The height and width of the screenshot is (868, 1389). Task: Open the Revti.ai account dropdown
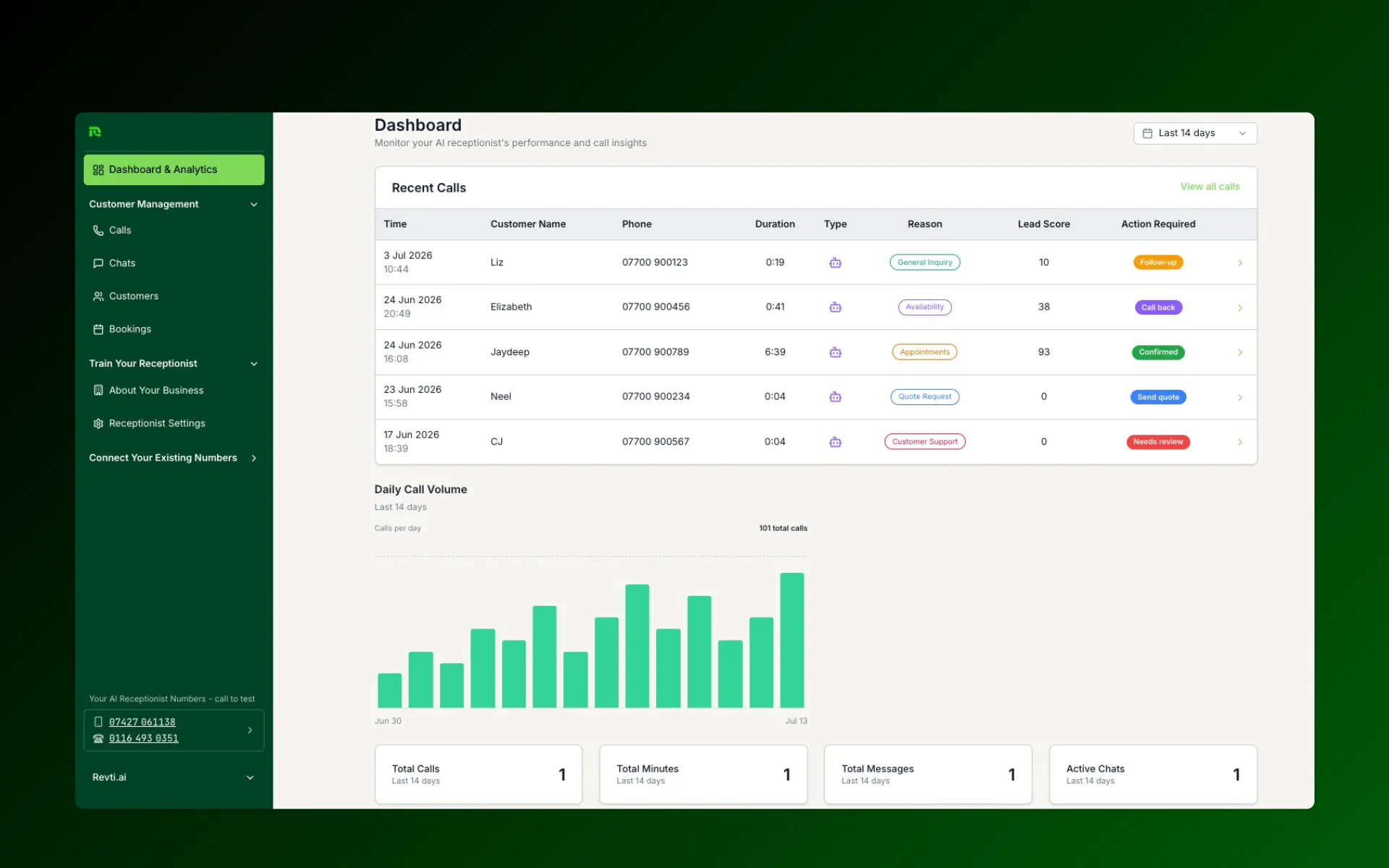tap(174, 778)
